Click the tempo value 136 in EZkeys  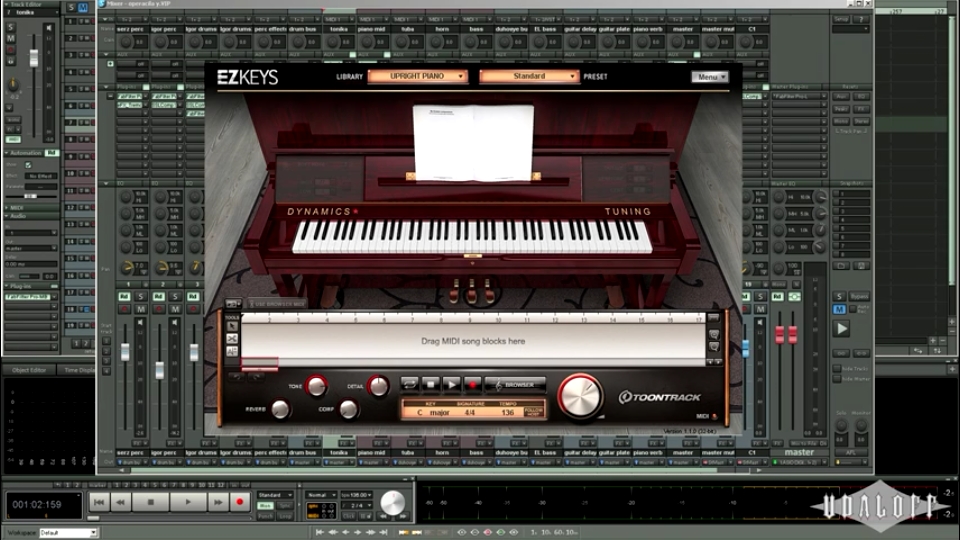click(x=507, y=412)
